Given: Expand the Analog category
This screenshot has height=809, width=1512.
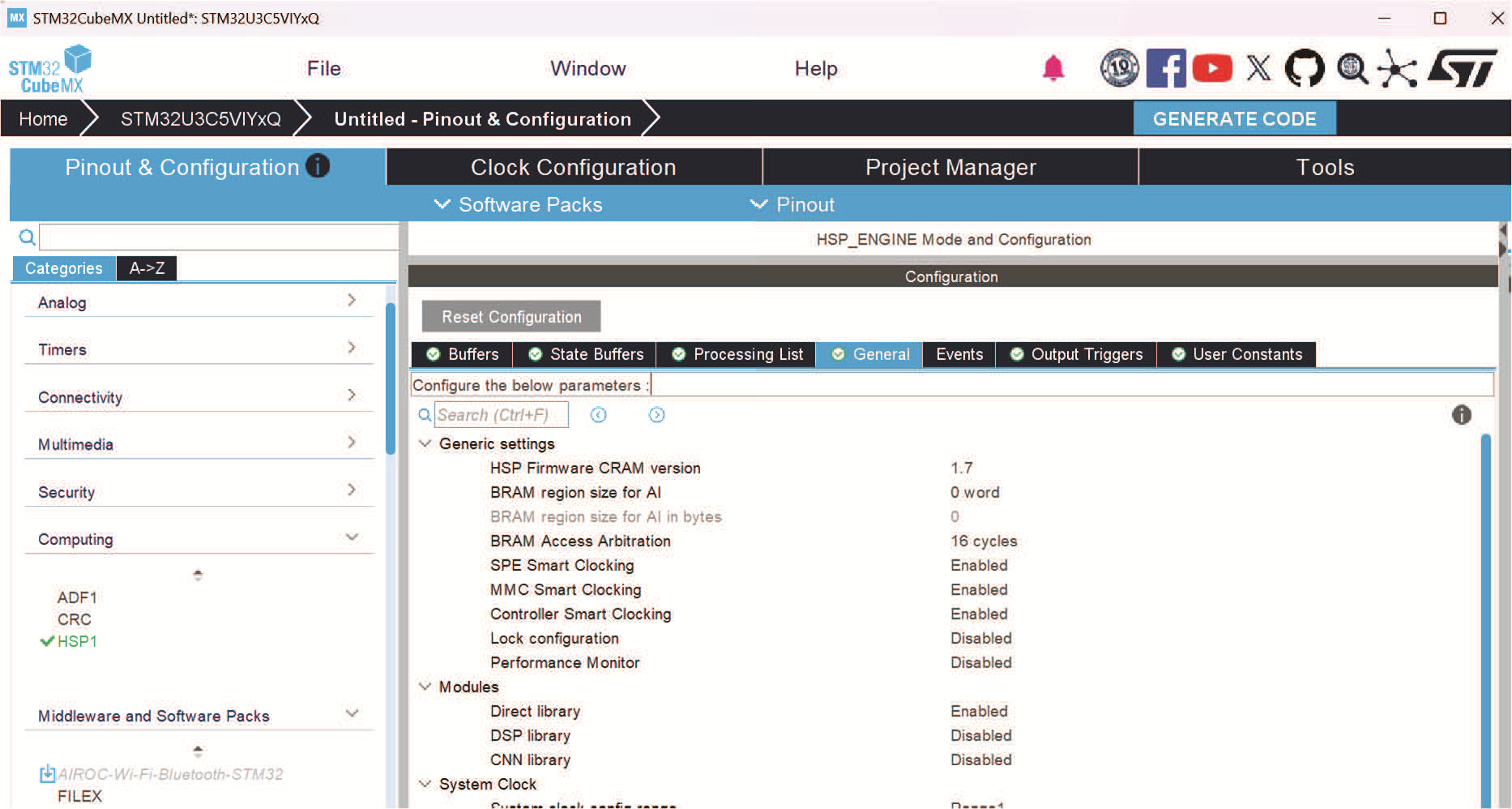Looking at the screenshot, I should point(352,300).
